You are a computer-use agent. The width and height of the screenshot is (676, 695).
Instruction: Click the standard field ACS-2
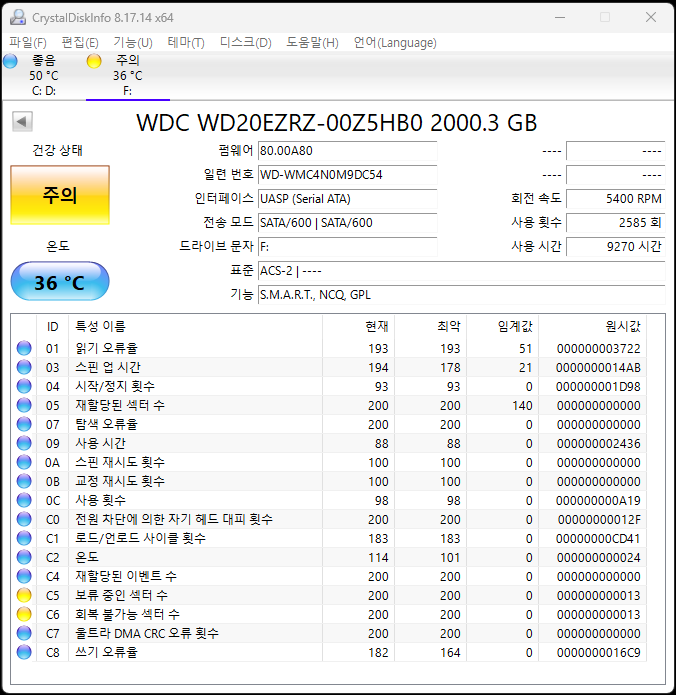461,271
